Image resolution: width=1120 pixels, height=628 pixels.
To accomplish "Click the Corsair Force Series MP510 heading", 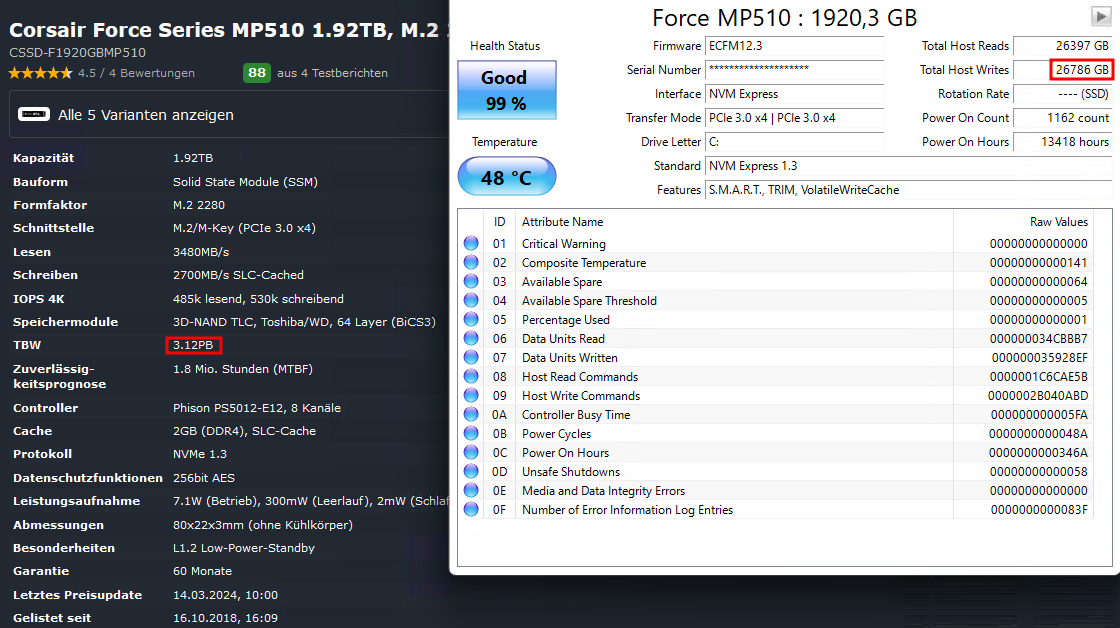I will 229,30.
